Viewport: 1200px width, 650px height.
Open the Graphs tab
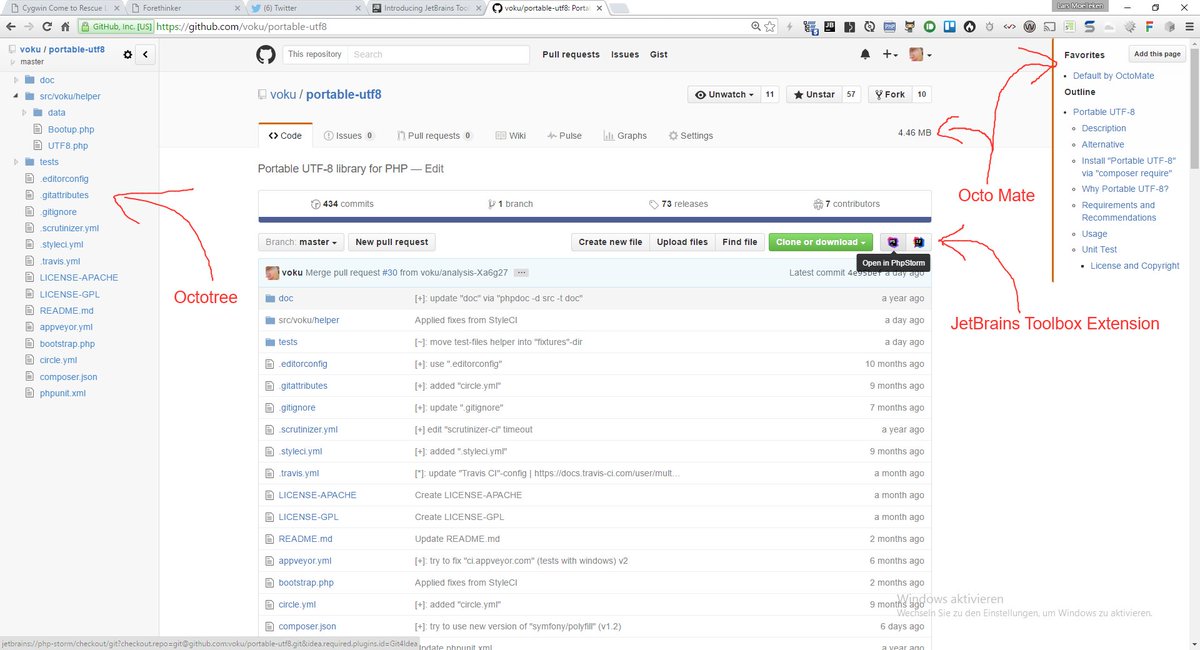(625, 135)
